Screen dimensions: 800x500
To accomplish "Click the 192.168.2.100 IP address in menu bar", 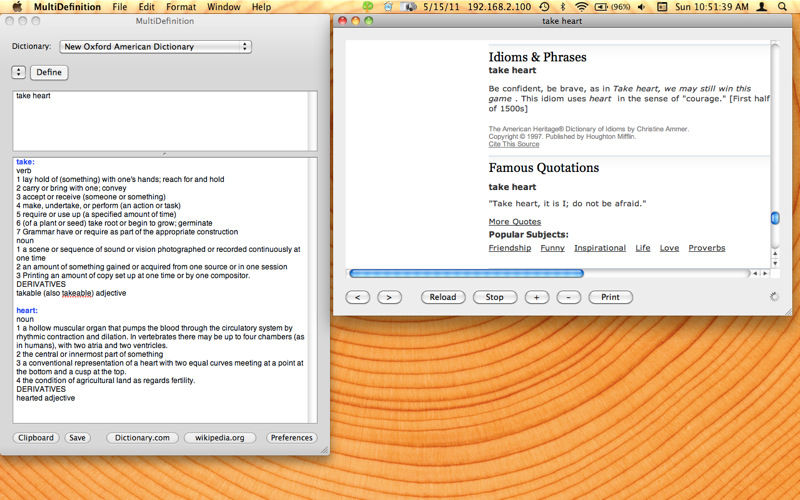I will click(499, 7).
